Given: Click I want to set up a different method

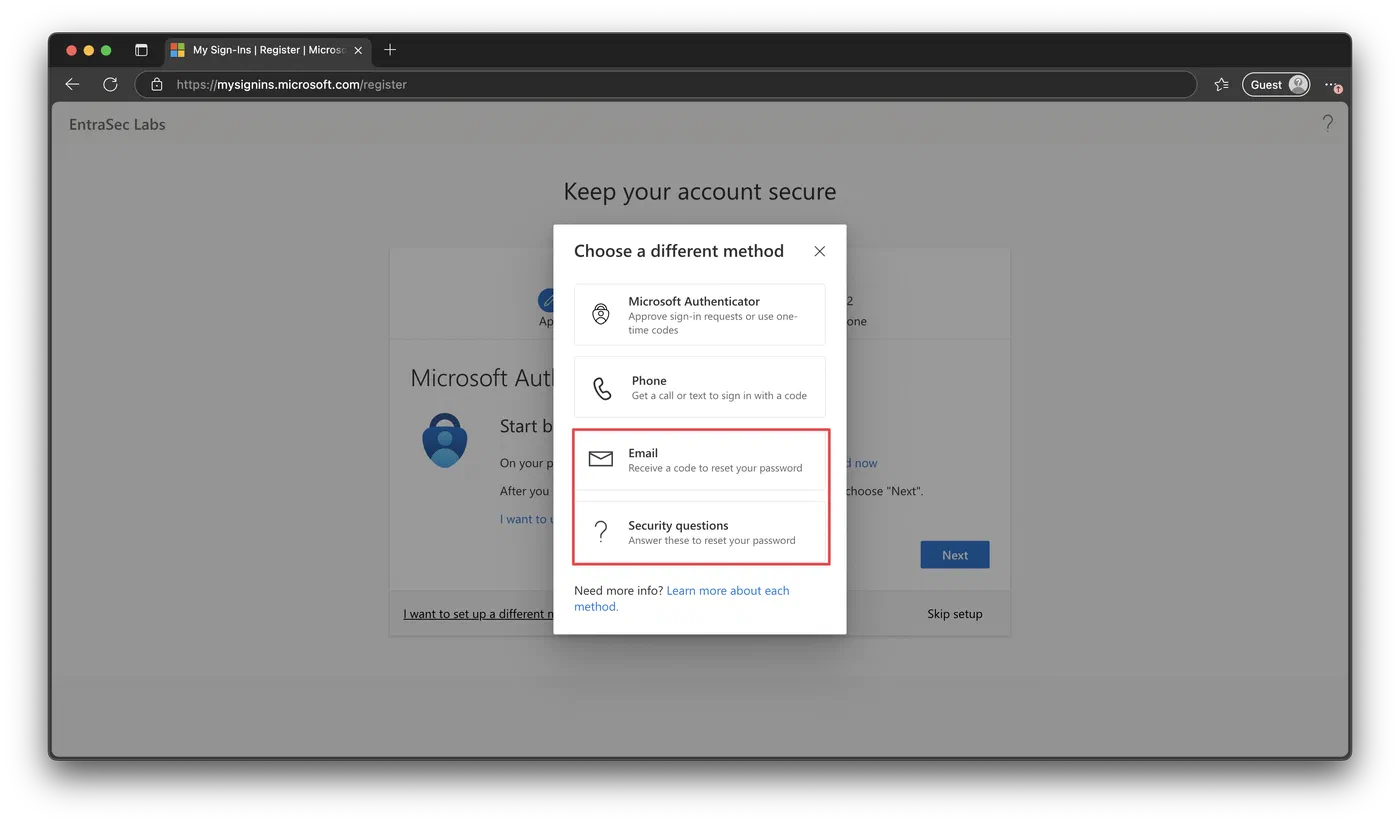Looking at the screenshot, I should 478,614.
